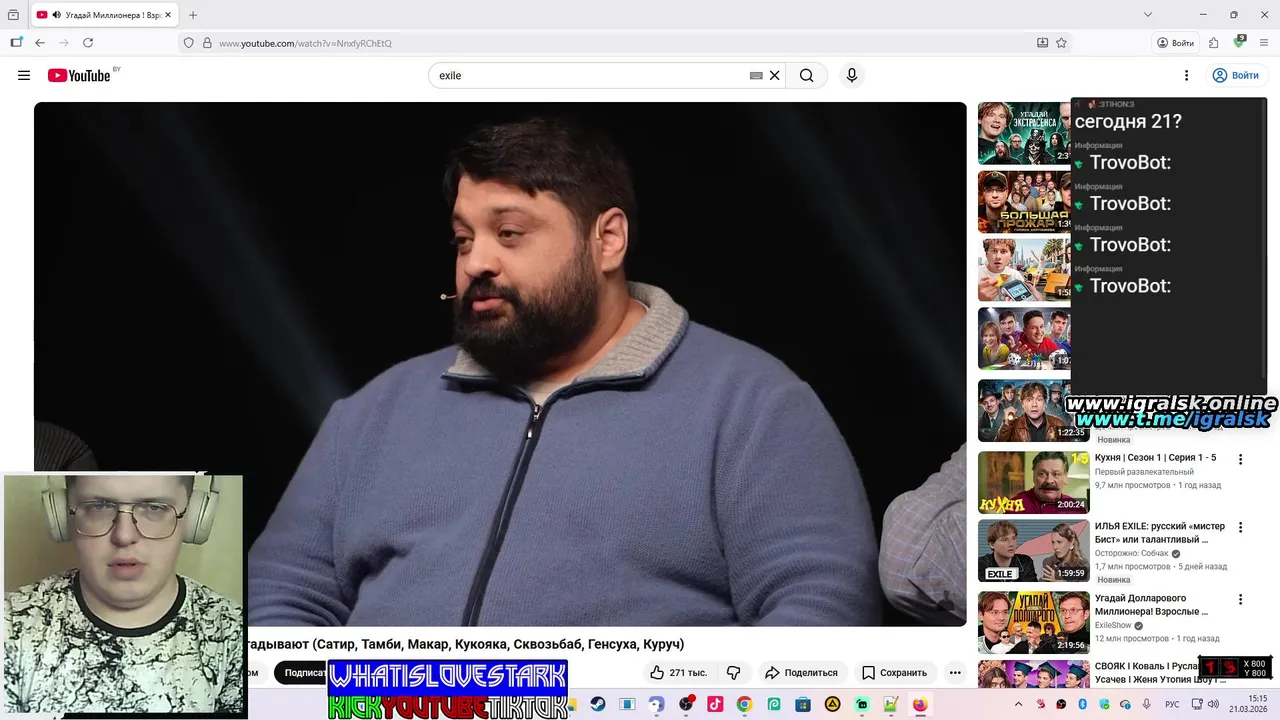Open YouTube settings three-dot menu
The height and width of the screenshot is (720, 1280).
pos(1186,75)
